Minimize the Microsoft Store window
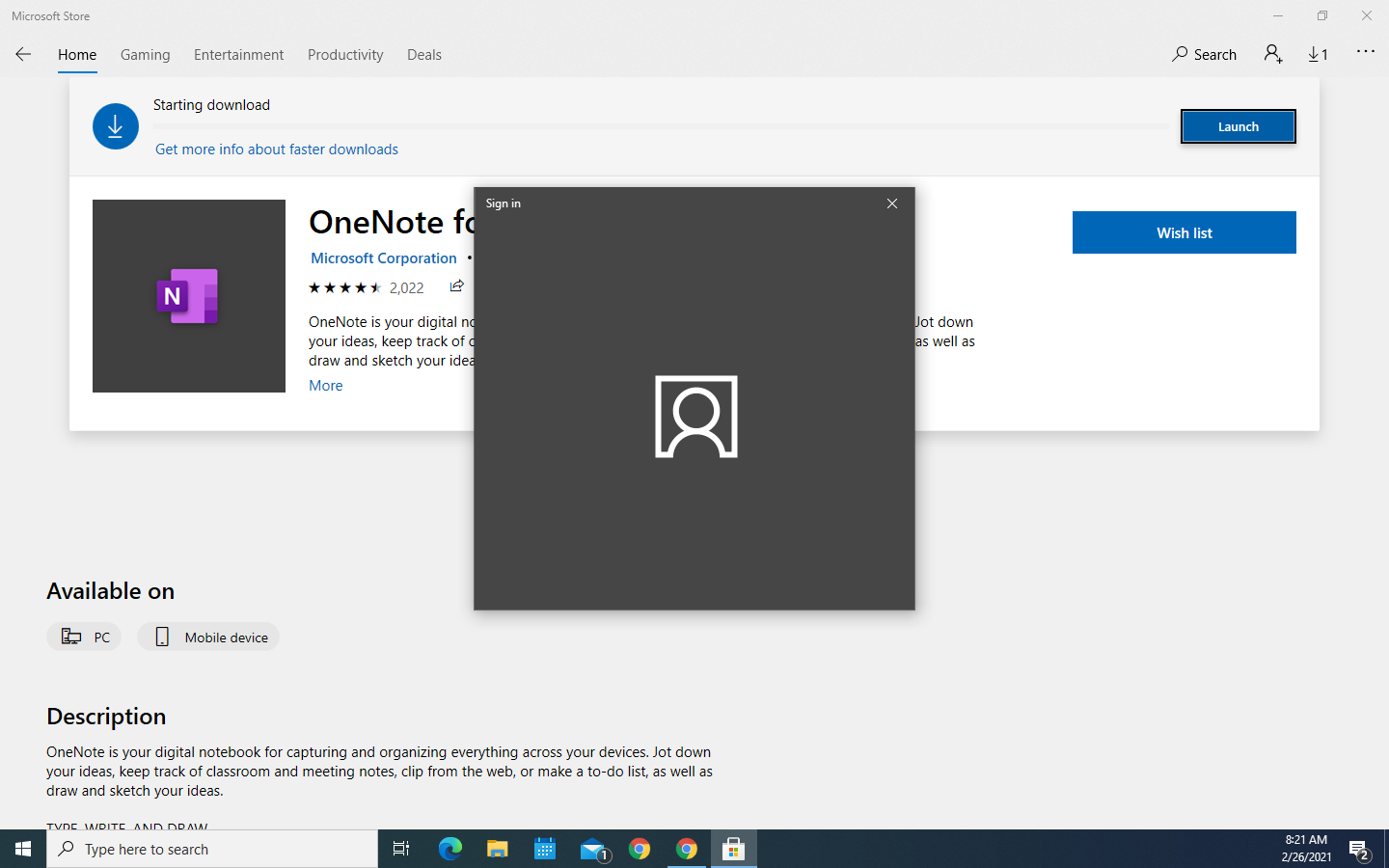The image size is (1389, 868). [1278, 15]
